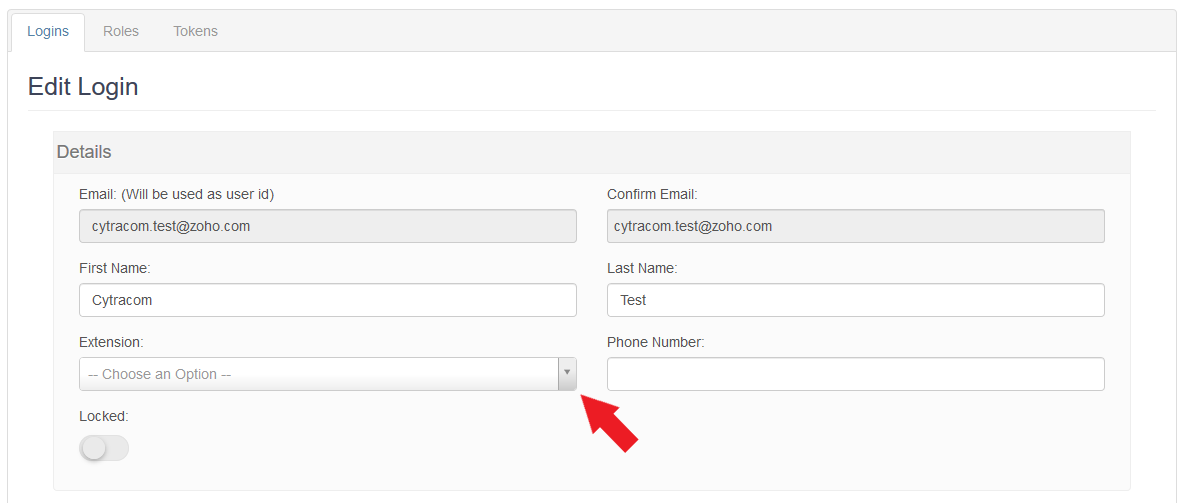Click the Phone Number label
The image size is (1185, 503).
(655, 342)
